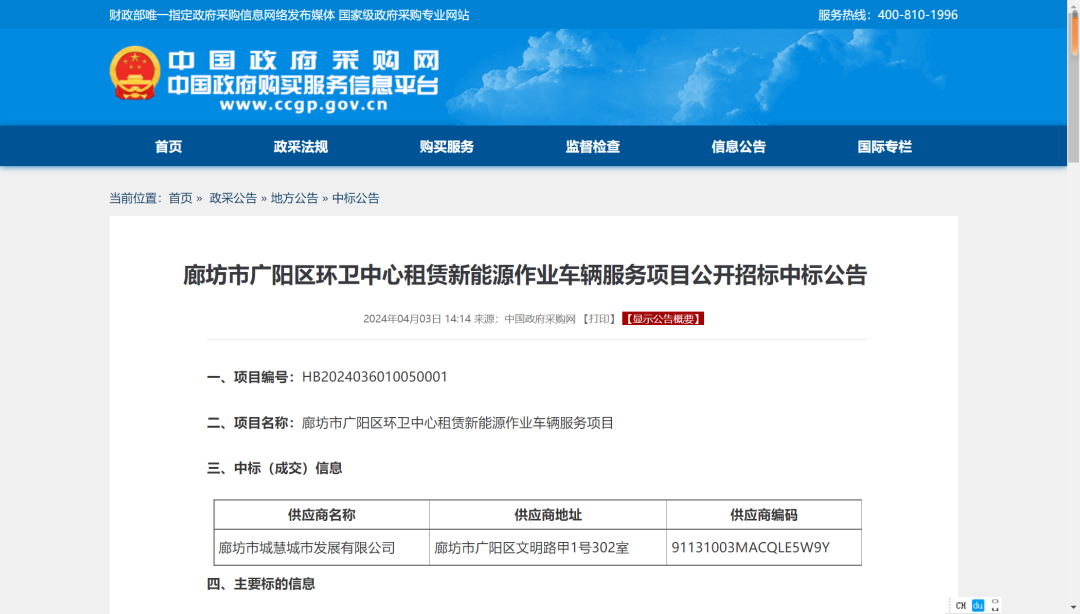The height and width of the screenshot is (614, 1080).
Task: Click the blue 'du' input method icon
Action: point(978,606)
